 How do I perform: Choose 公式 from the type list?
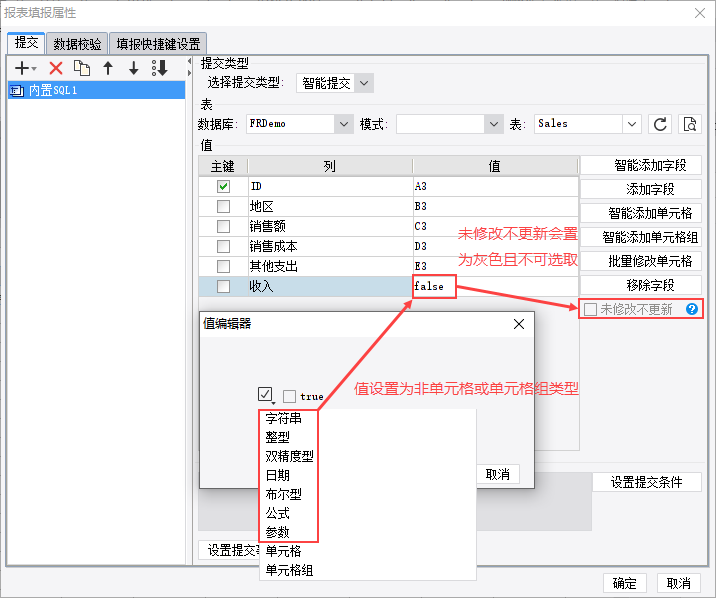[278, 513]
